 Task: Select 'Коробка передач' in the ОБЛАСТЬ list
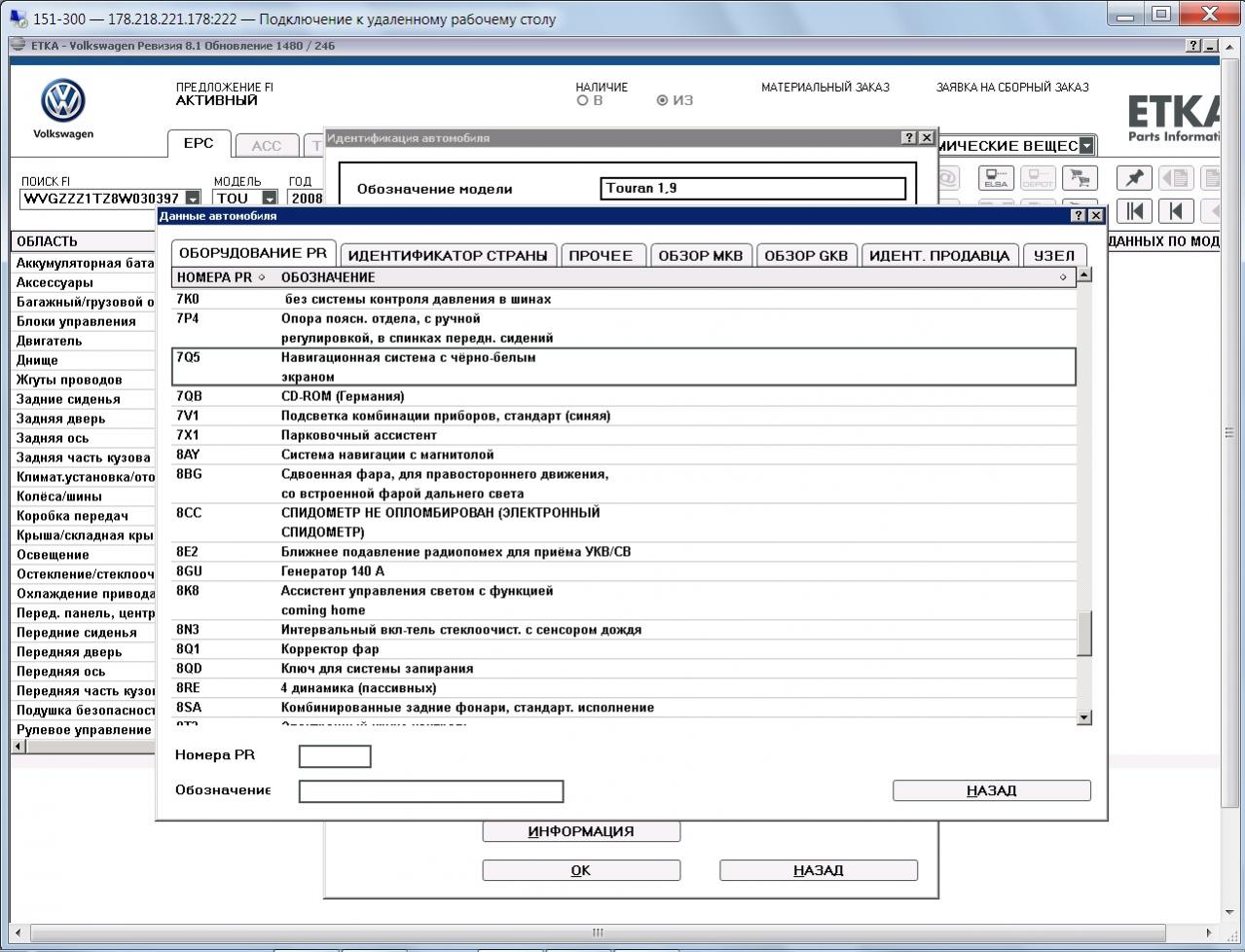[84, 516]
